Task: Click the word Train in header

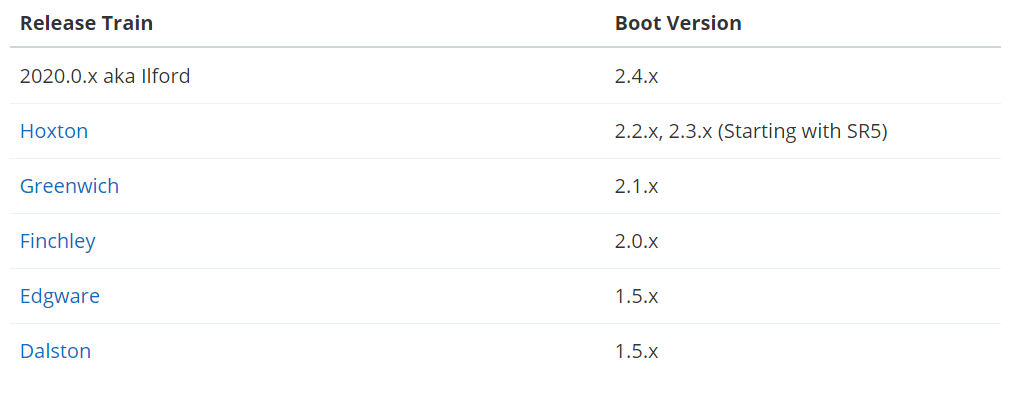Action: coord(128,23)
